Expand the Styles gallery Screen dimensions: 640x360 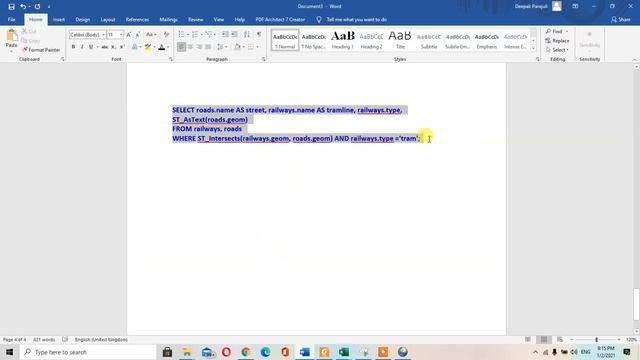click(533, 48)
